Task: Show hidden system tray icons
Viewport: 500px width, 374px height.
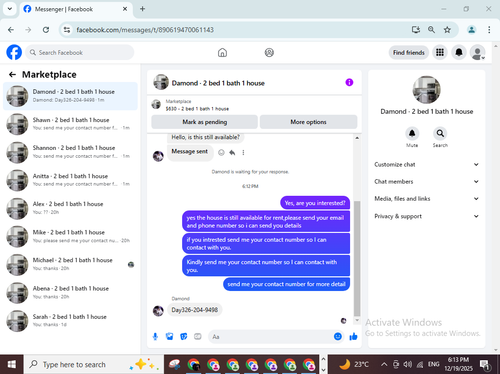Action: tap(384, 364)
